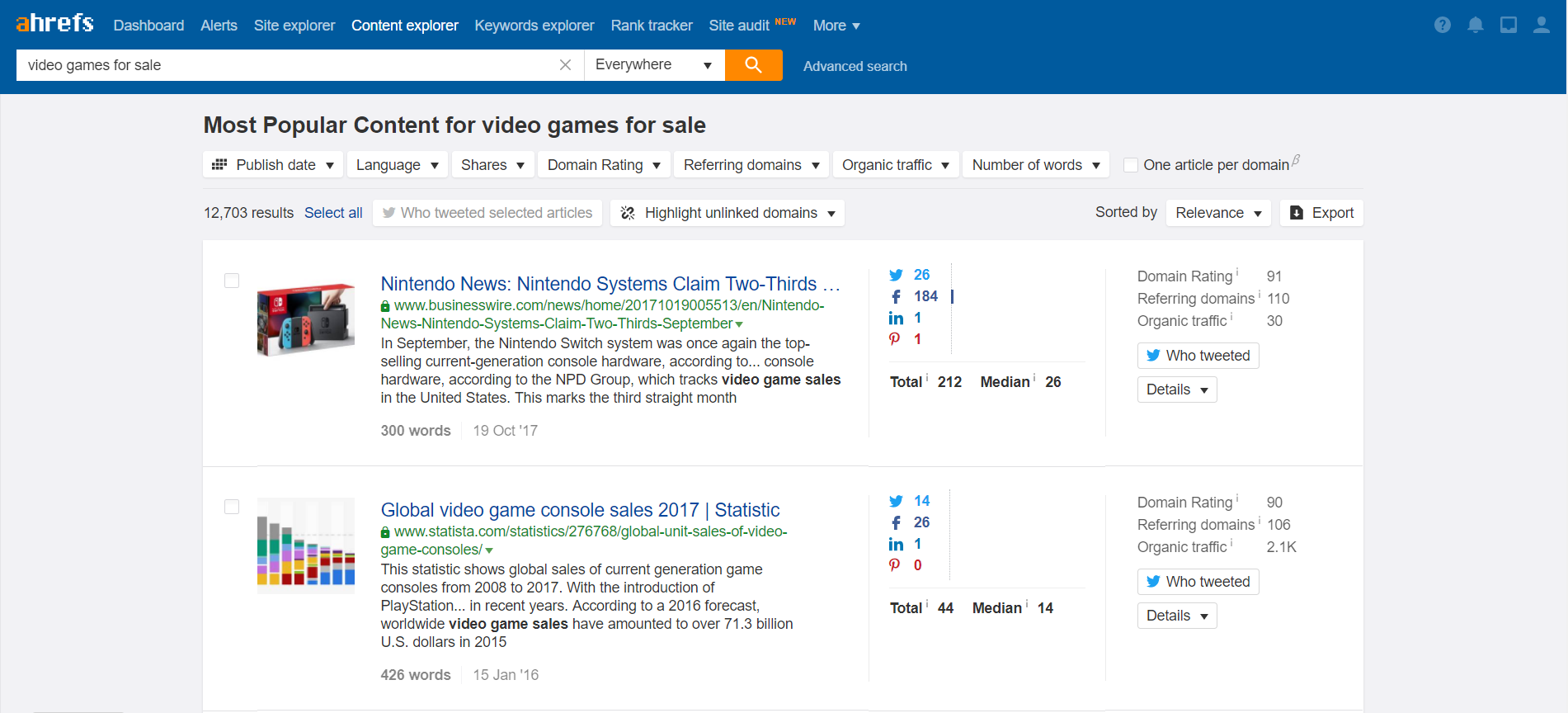This screenshot has width=1568, height=713.
Task: Click Twitter share count icon for Nintendo article
Action: point(896,275)
